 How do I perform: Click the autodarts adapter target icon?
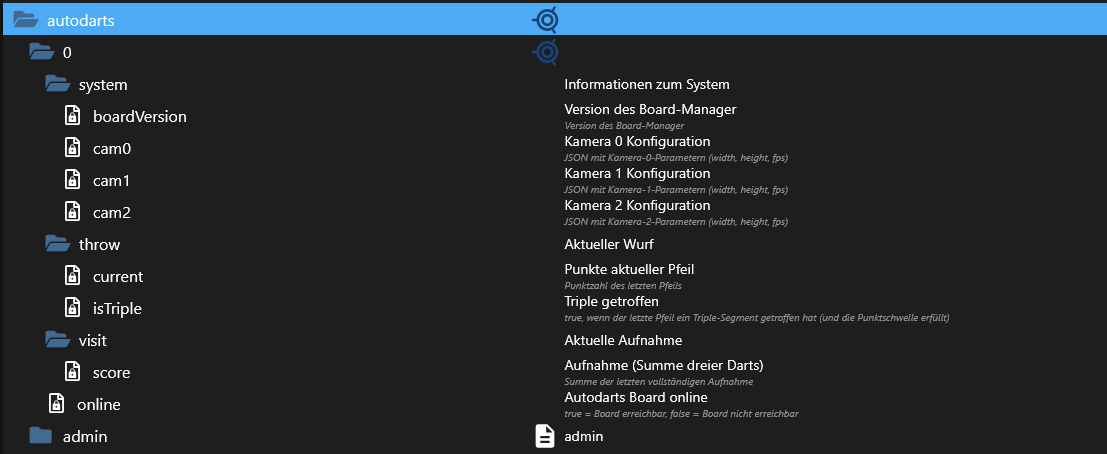click(x=545, y=19)
